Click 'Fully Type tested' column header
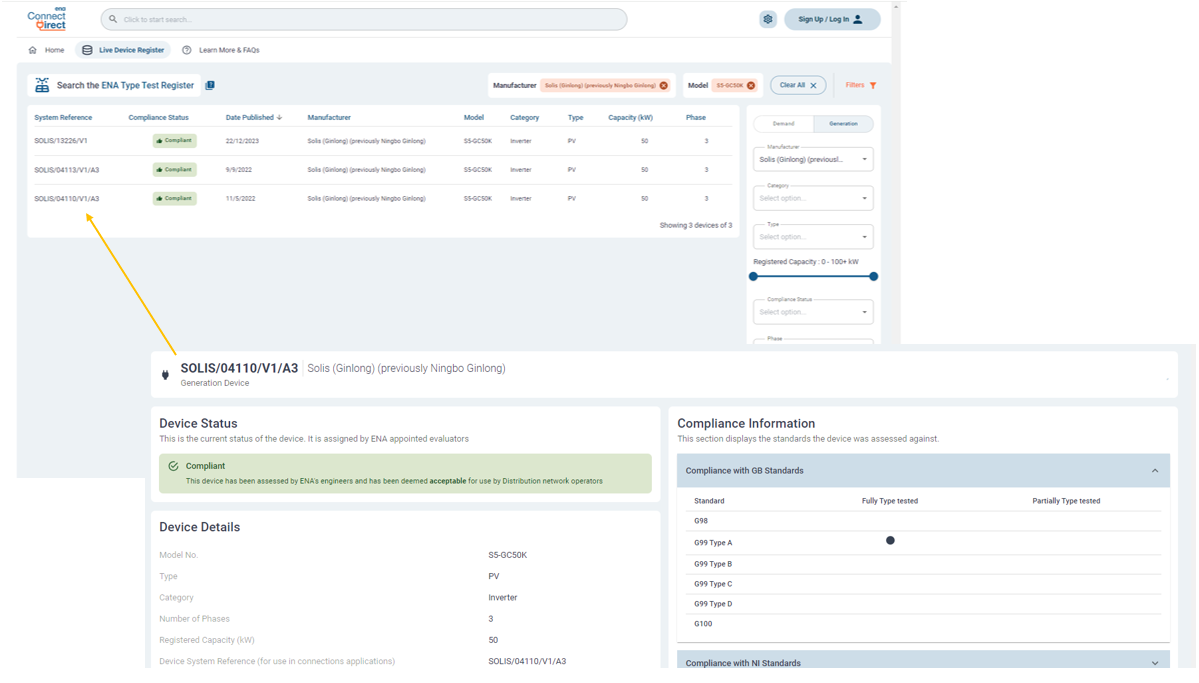Screen dimensions: 1199x683 click(890, 501)
